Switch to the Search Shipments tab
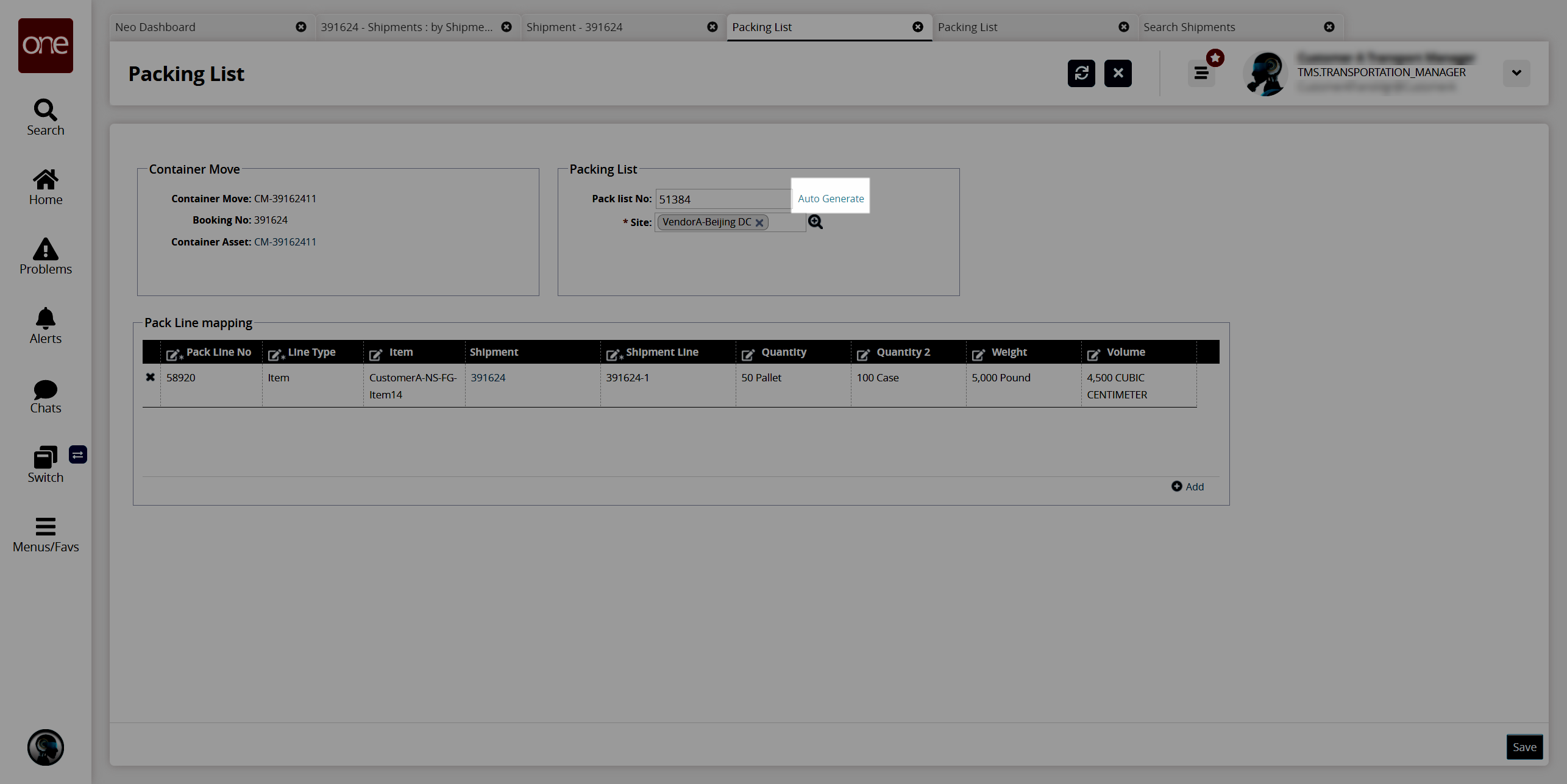The height and width of the screenshot is (784, 1567). (1189, 27)
